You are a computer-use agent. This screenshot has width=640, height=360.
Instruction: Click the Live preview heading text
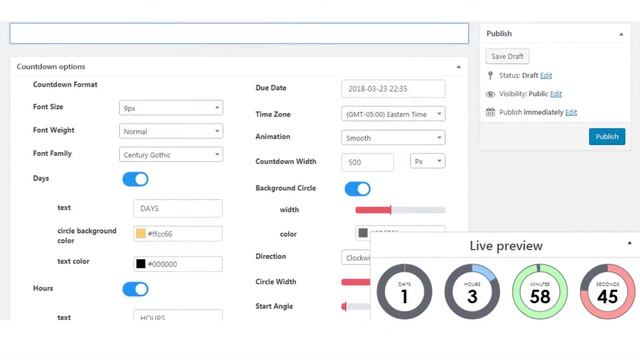[506, 246]
